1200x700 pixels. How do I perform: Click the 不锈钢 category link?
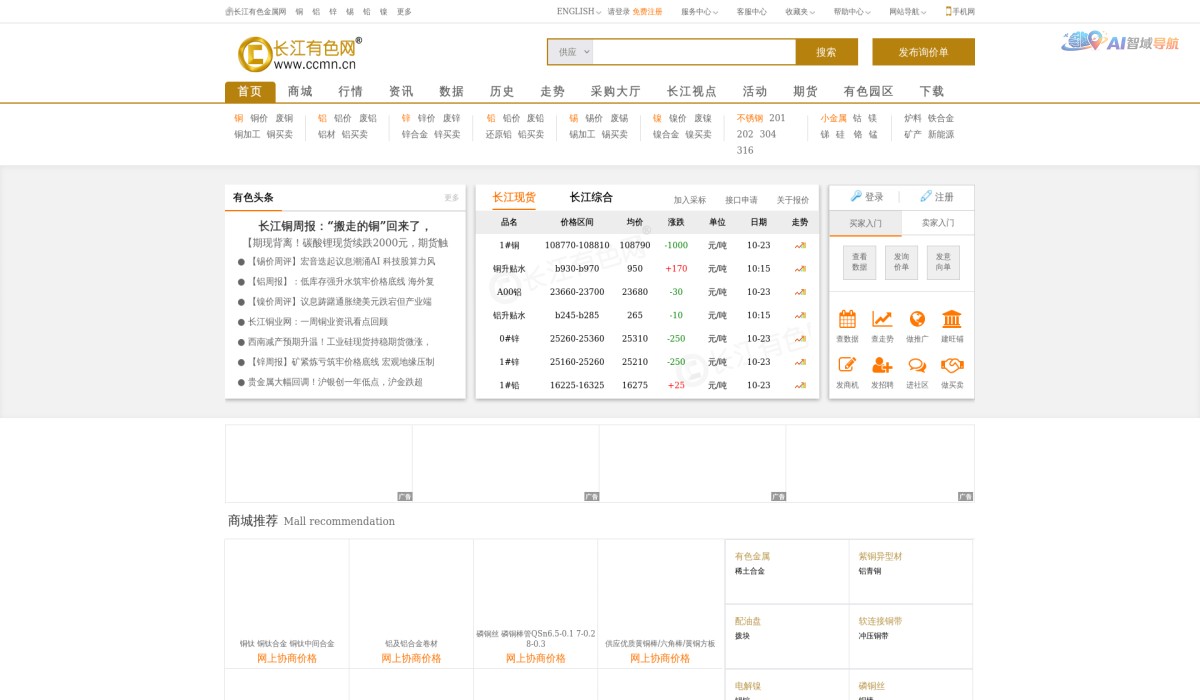point(750,118)
